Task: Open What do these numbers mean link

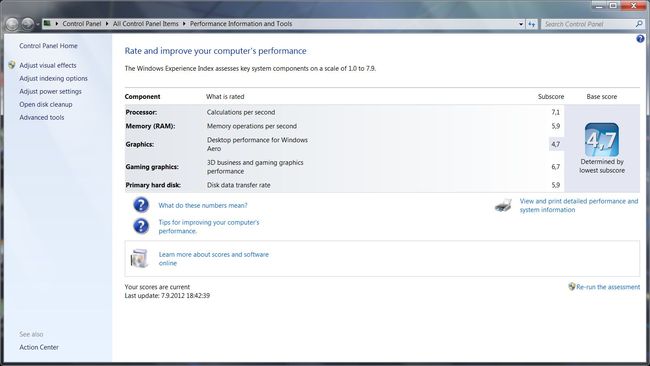Action: tap(203, 206)
